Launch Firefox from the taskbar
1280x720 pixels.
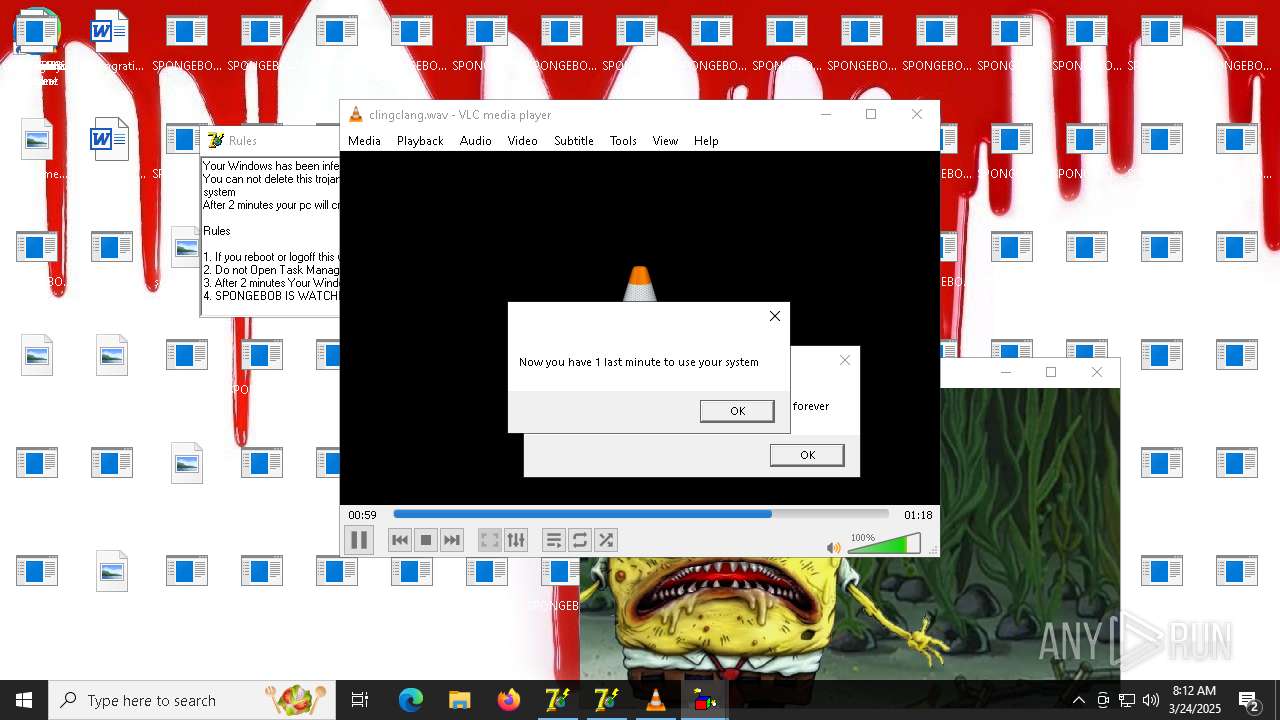coord(509,700)
